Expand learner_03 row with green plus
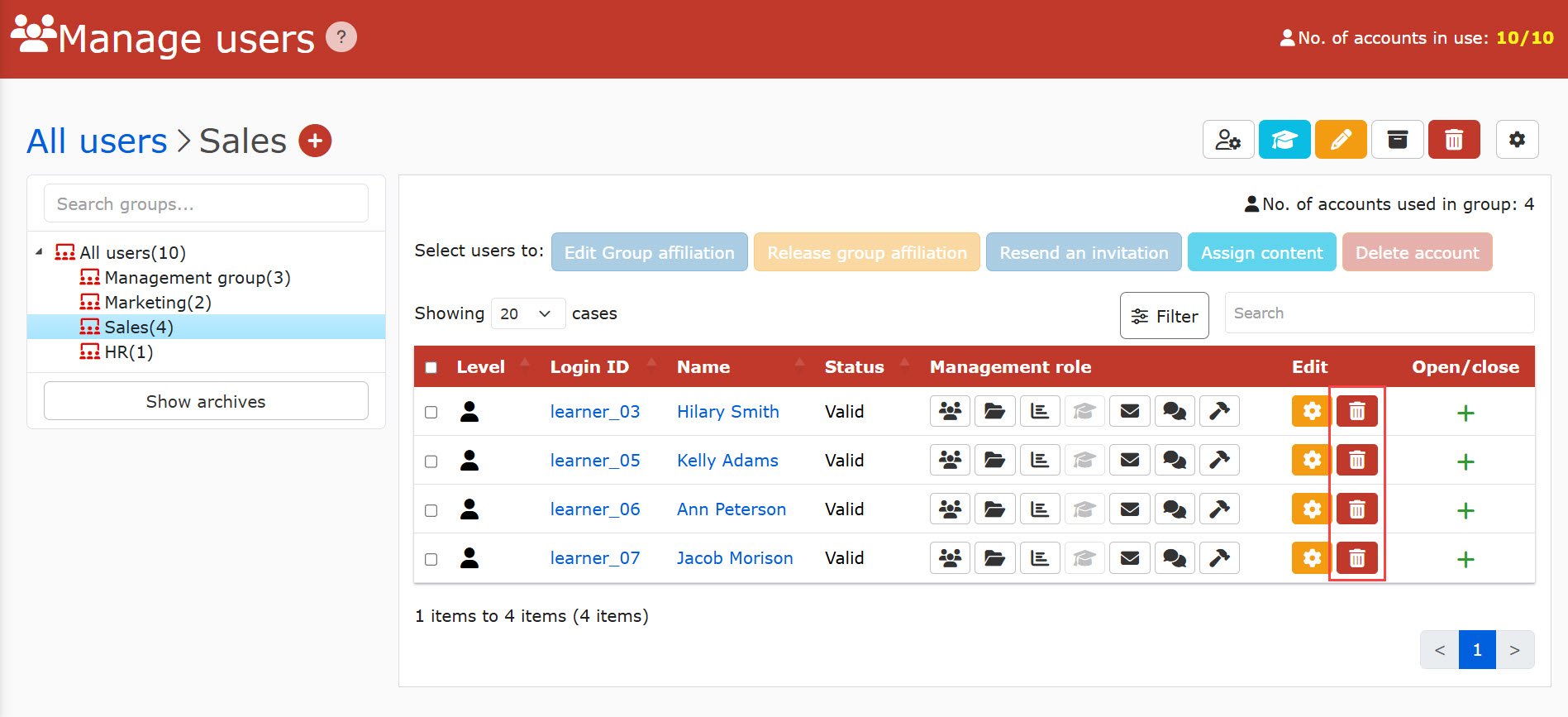 click(1466, 413)
